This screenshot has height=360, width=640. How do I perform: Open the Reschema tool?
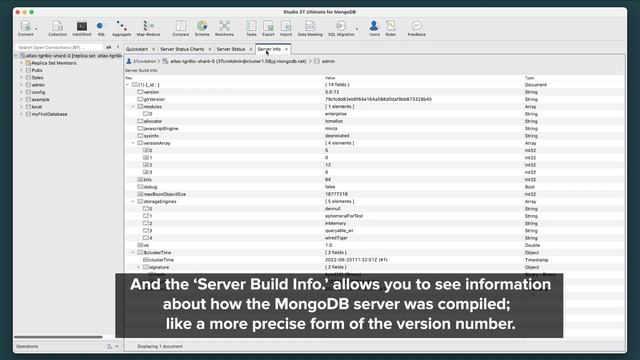click(224, 28)
